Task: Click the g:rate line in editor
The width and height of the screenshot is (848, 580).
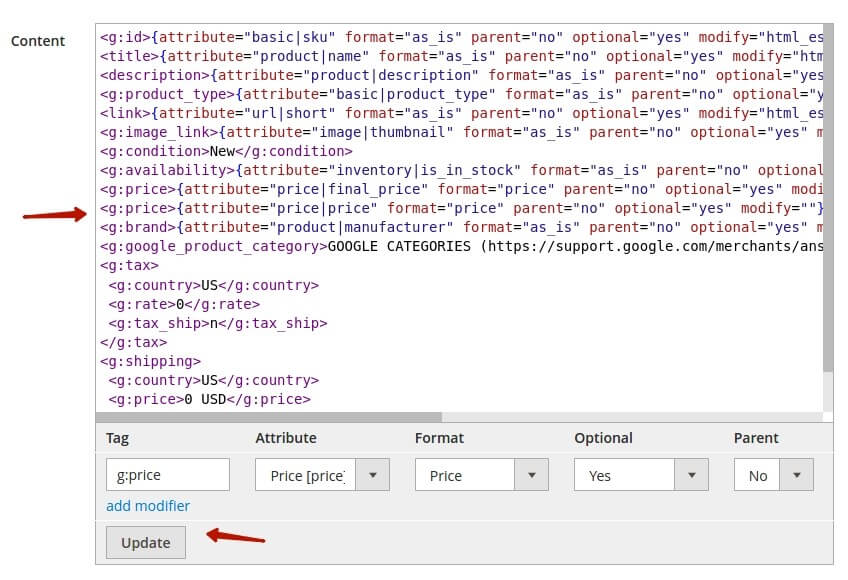Action: pyautogui.click(x=184, y=304)
